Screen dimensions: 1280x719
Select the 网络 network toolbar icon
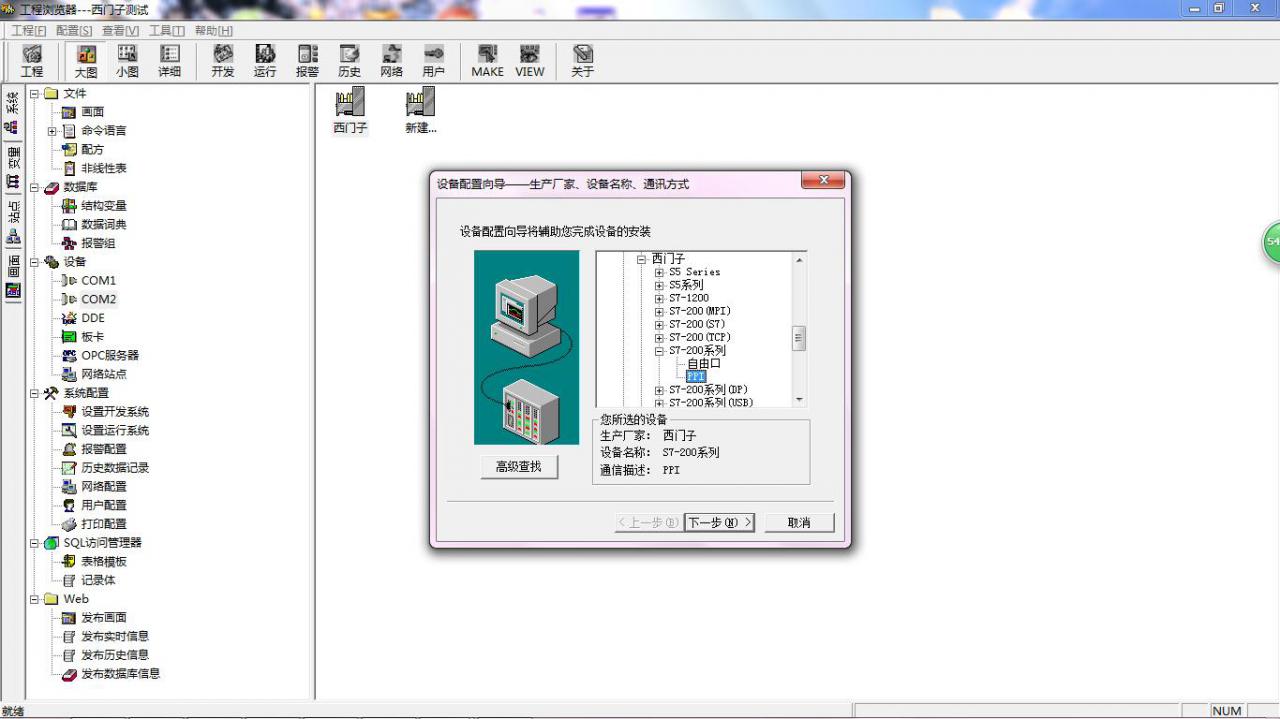(391, 61)
